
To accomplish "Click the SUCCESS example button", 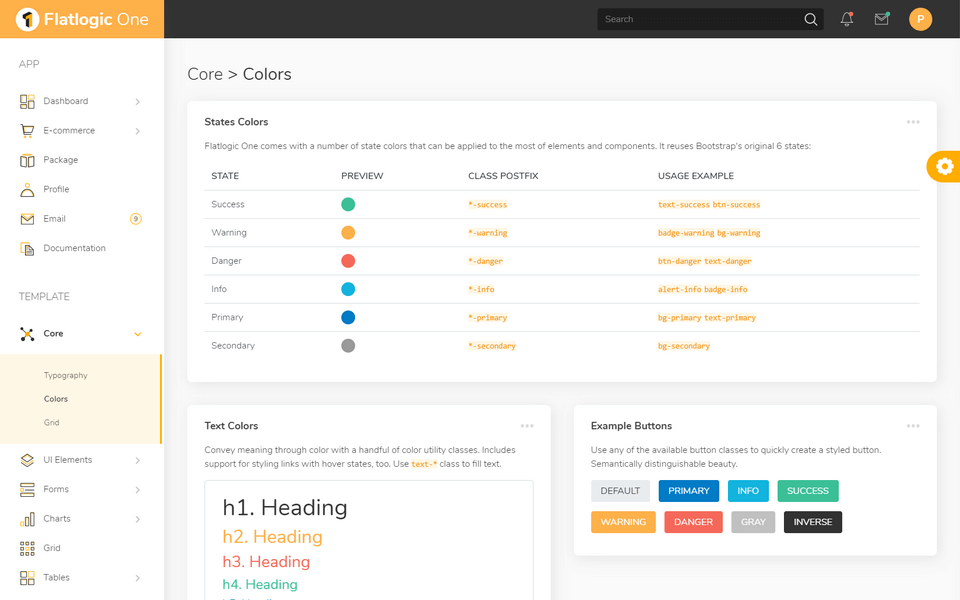I will [807, 490].
